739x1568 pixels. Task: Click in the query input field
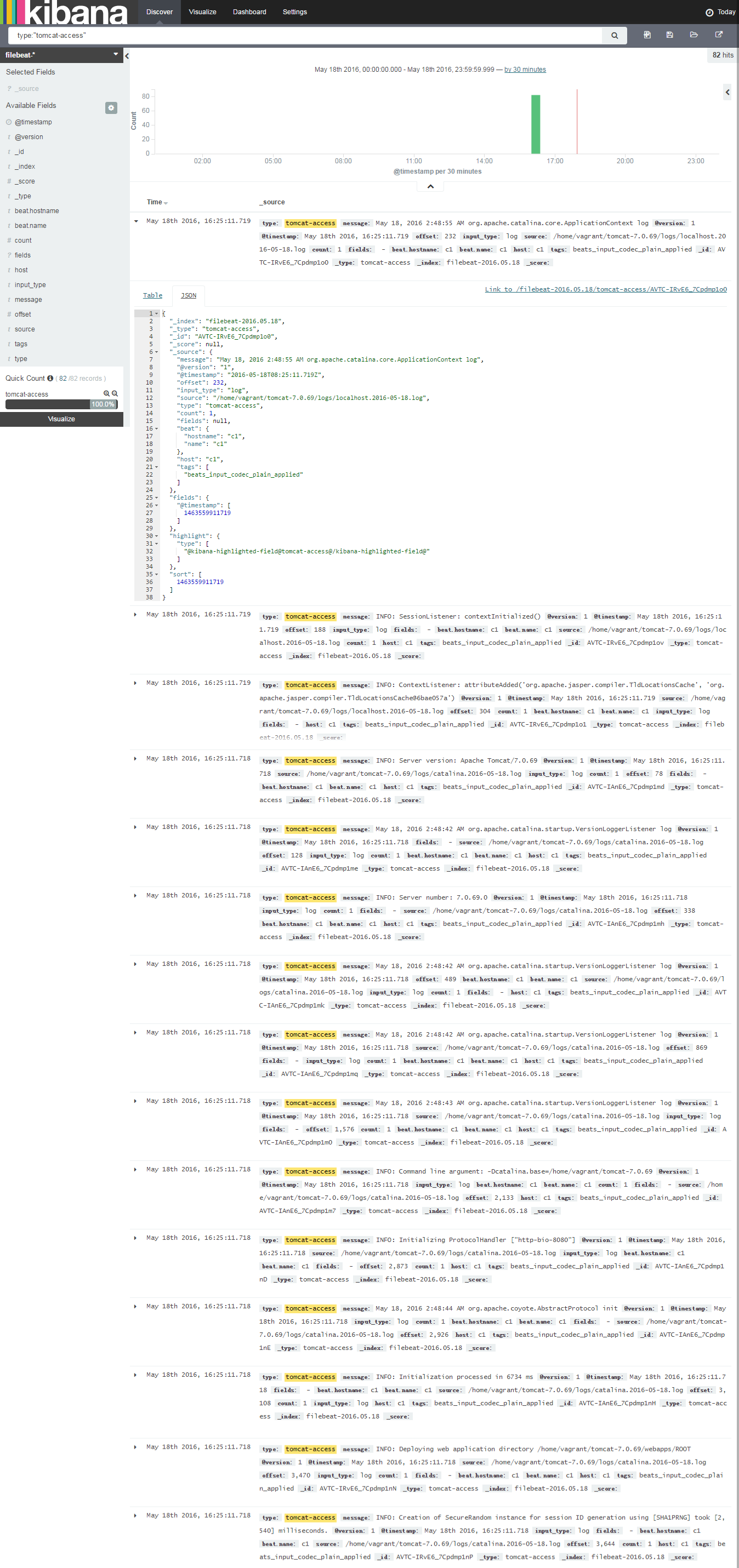(305, 35)
